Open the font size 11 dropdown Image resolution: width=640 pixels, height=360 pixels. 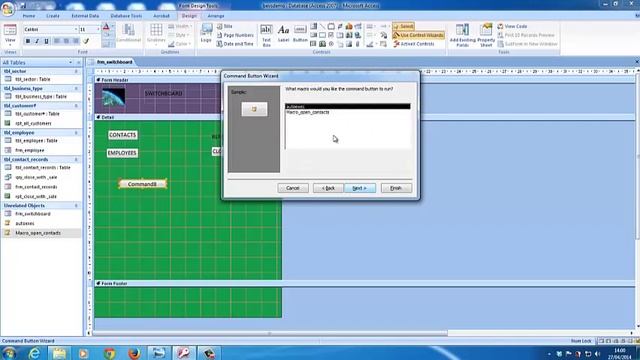(98, 29)
